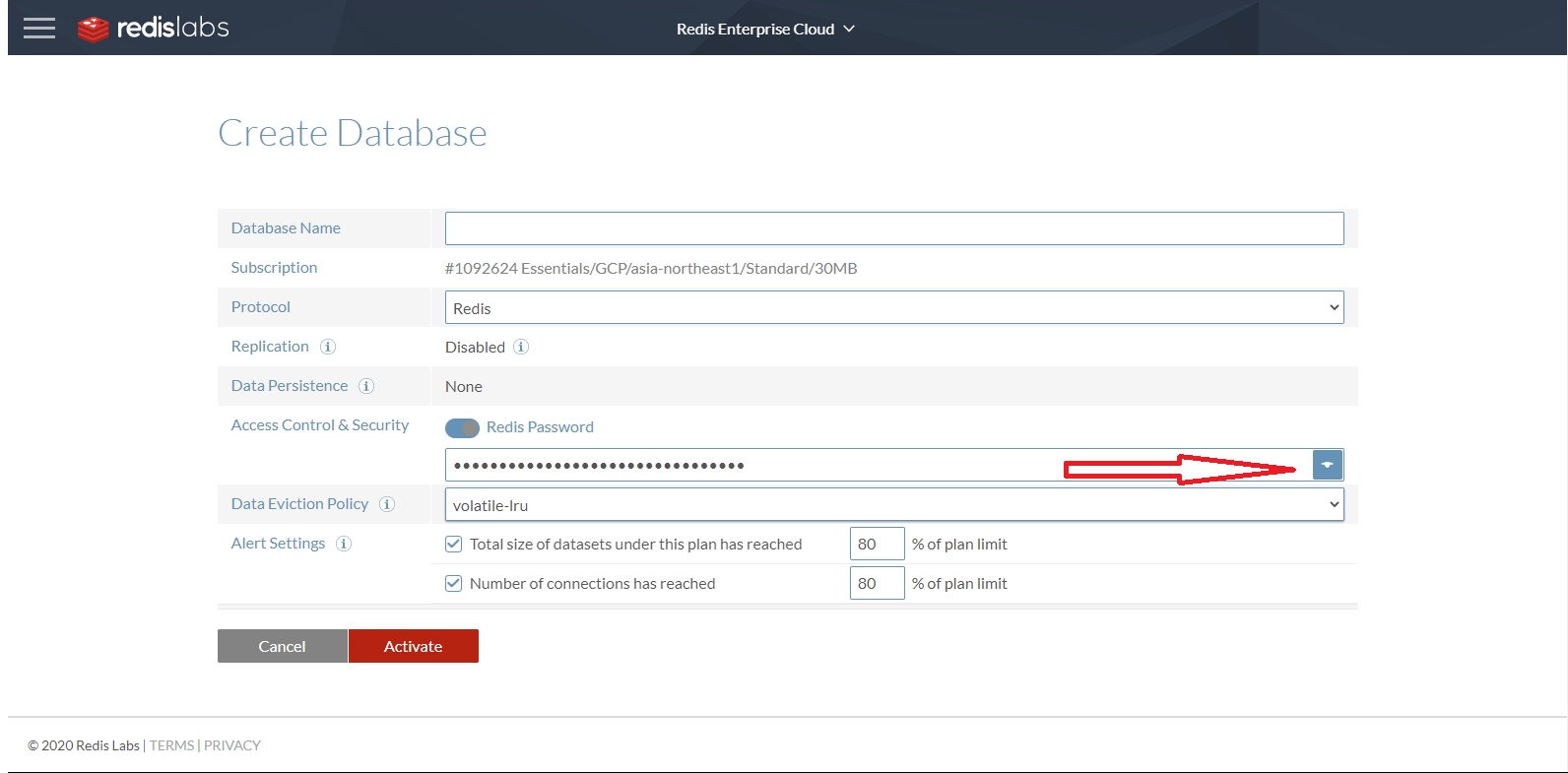The height and width of the screenshot is (773, 1568).
Task: Open the PRIVACY link in footer
Action: 232,745
